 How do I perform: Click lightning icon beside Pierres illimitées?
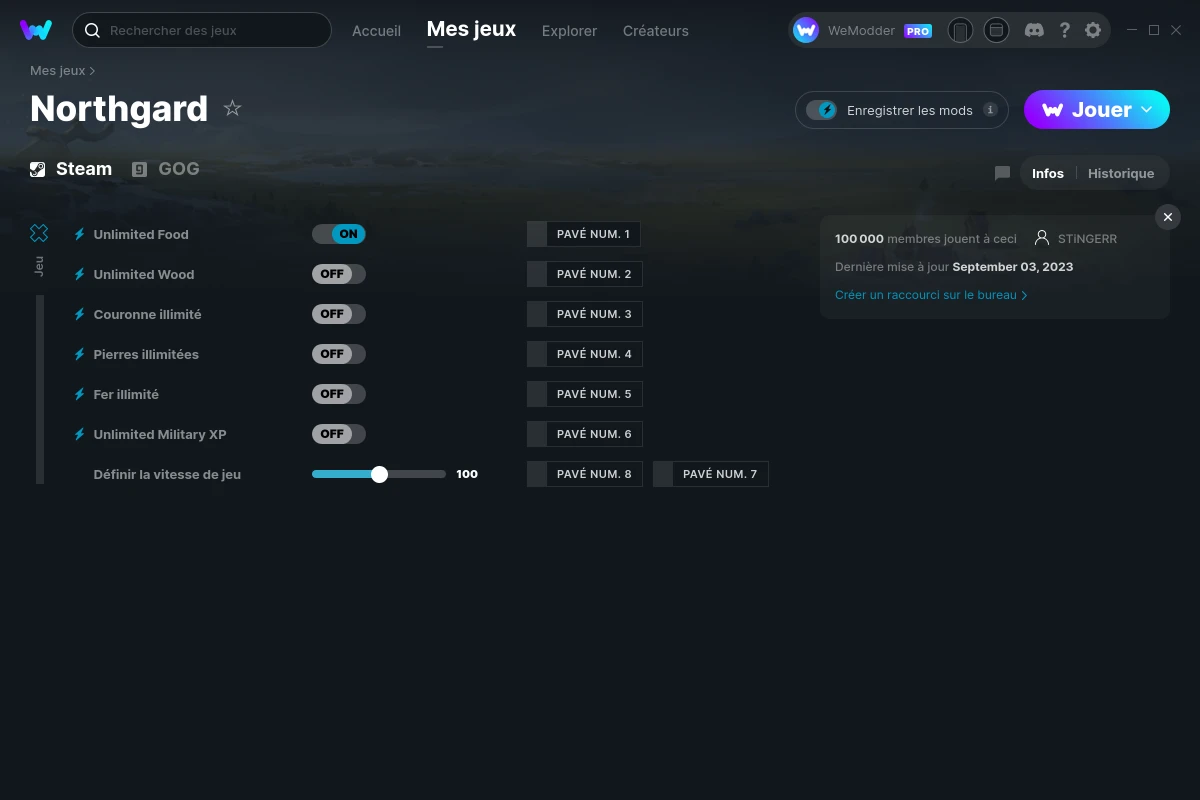pyautogui.click(x=79, y=354)
